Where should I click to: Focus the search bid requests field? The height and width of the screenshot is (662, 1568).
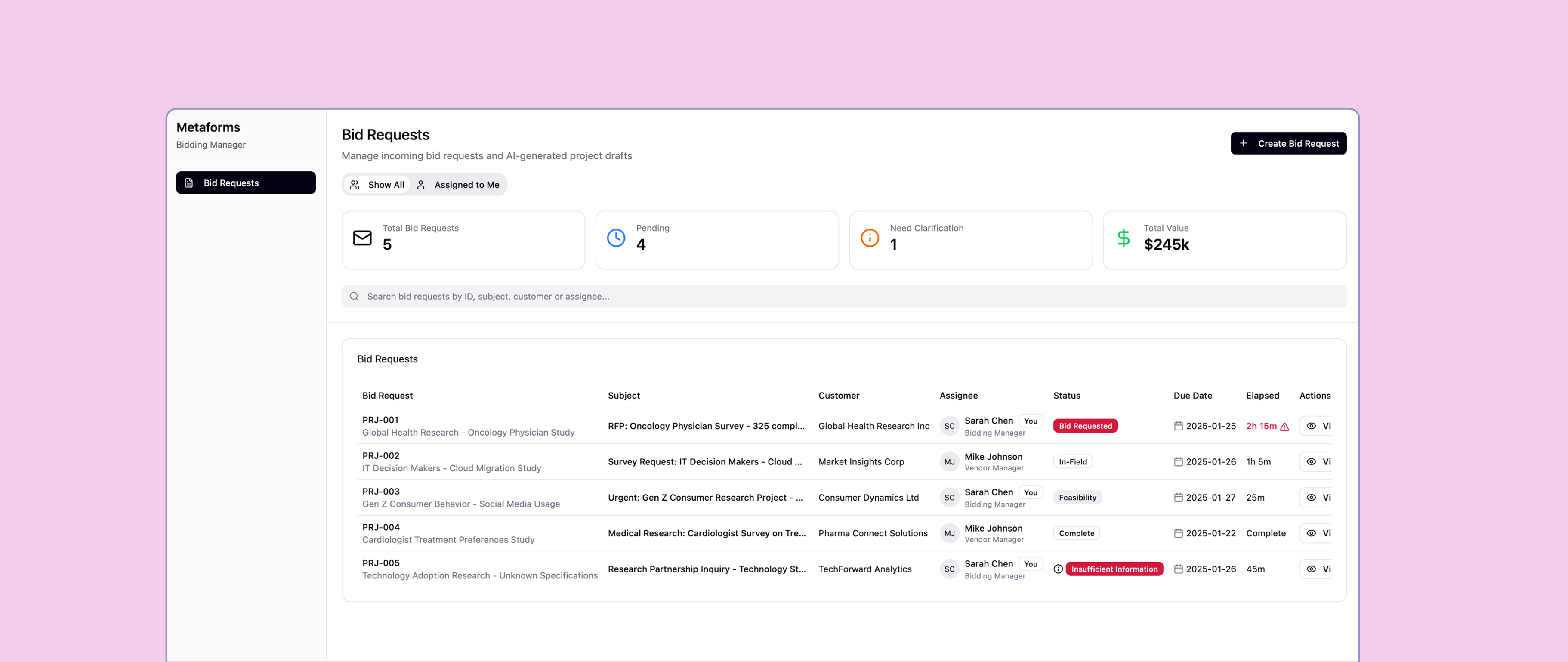pyautogui.click(x=843, y=296)
